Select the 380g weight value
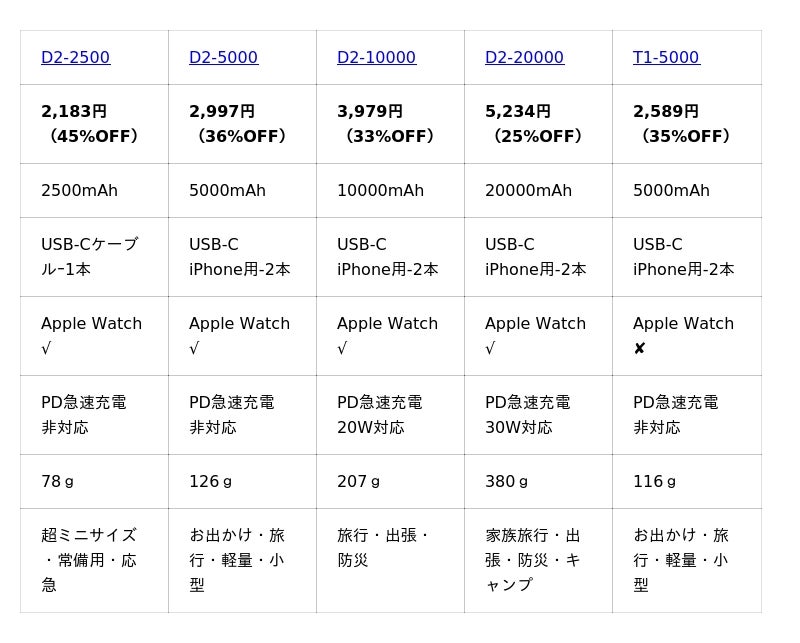 click(x=506, y=482)
